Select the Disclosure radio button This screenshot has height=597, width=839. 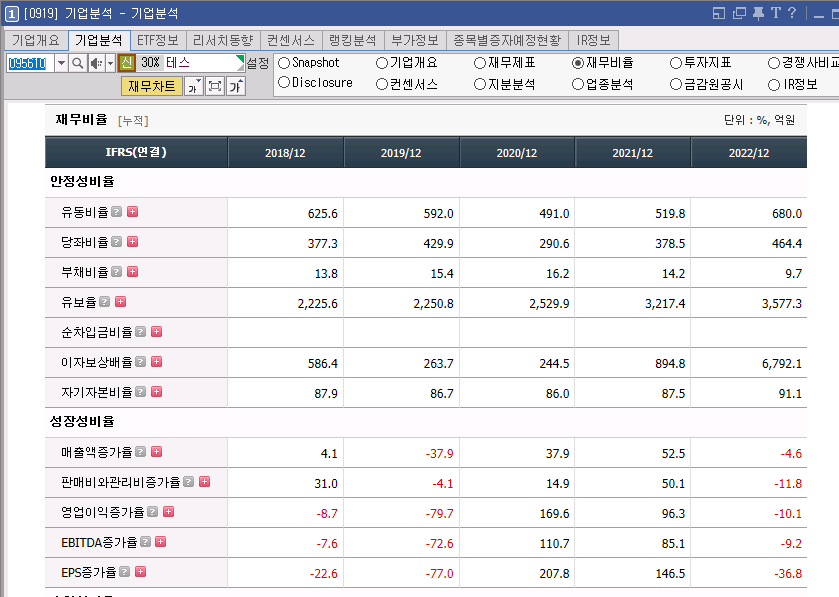click(x=284, y=82)
